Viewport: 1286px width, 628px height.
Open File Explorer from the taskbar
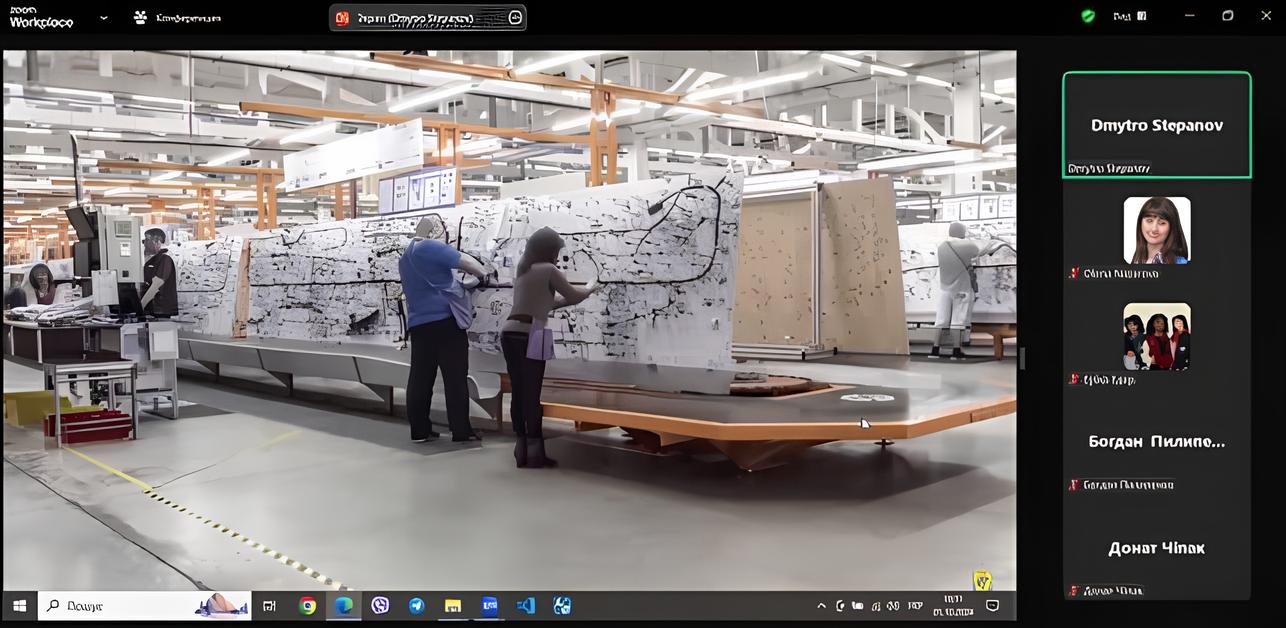[x=452, y=605]
